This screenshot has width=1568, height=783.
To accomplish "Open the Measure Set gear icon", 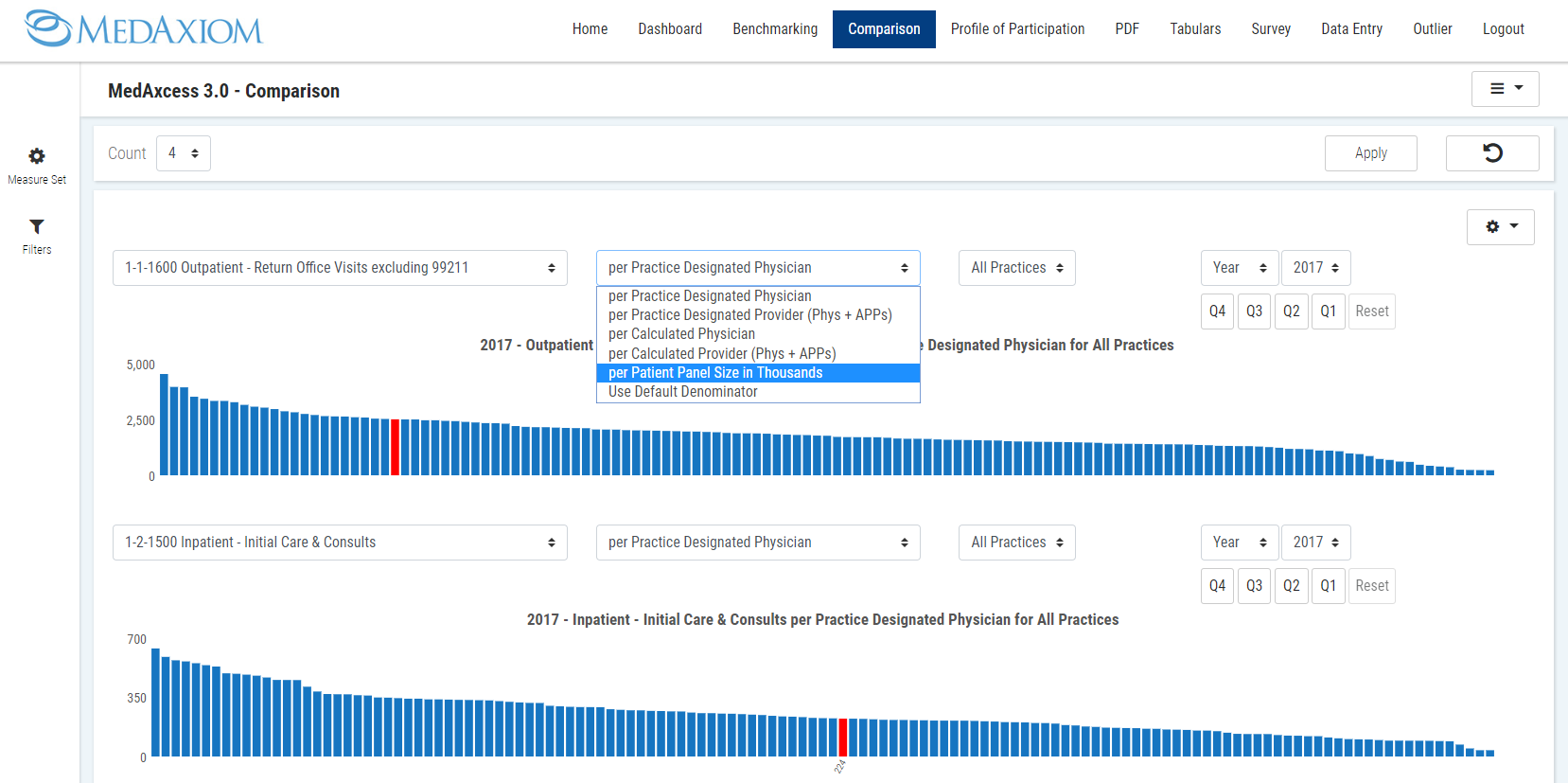I will tap(37, 156).
